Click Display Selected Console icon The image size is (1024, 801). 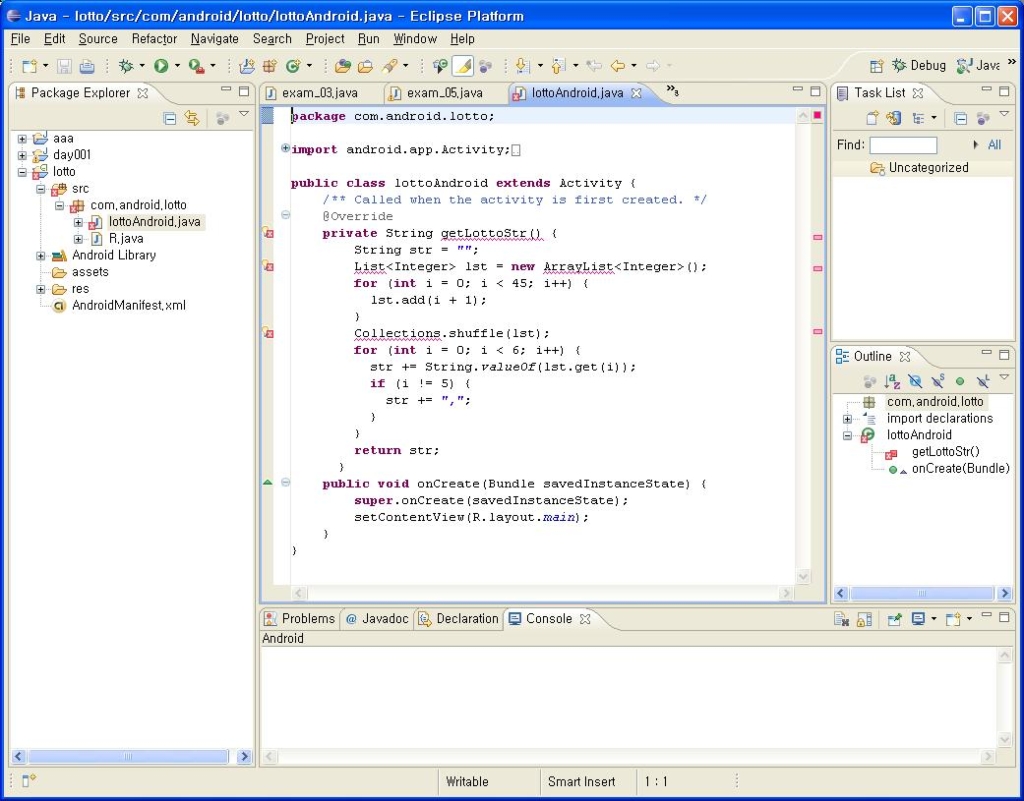click(919, 619)
